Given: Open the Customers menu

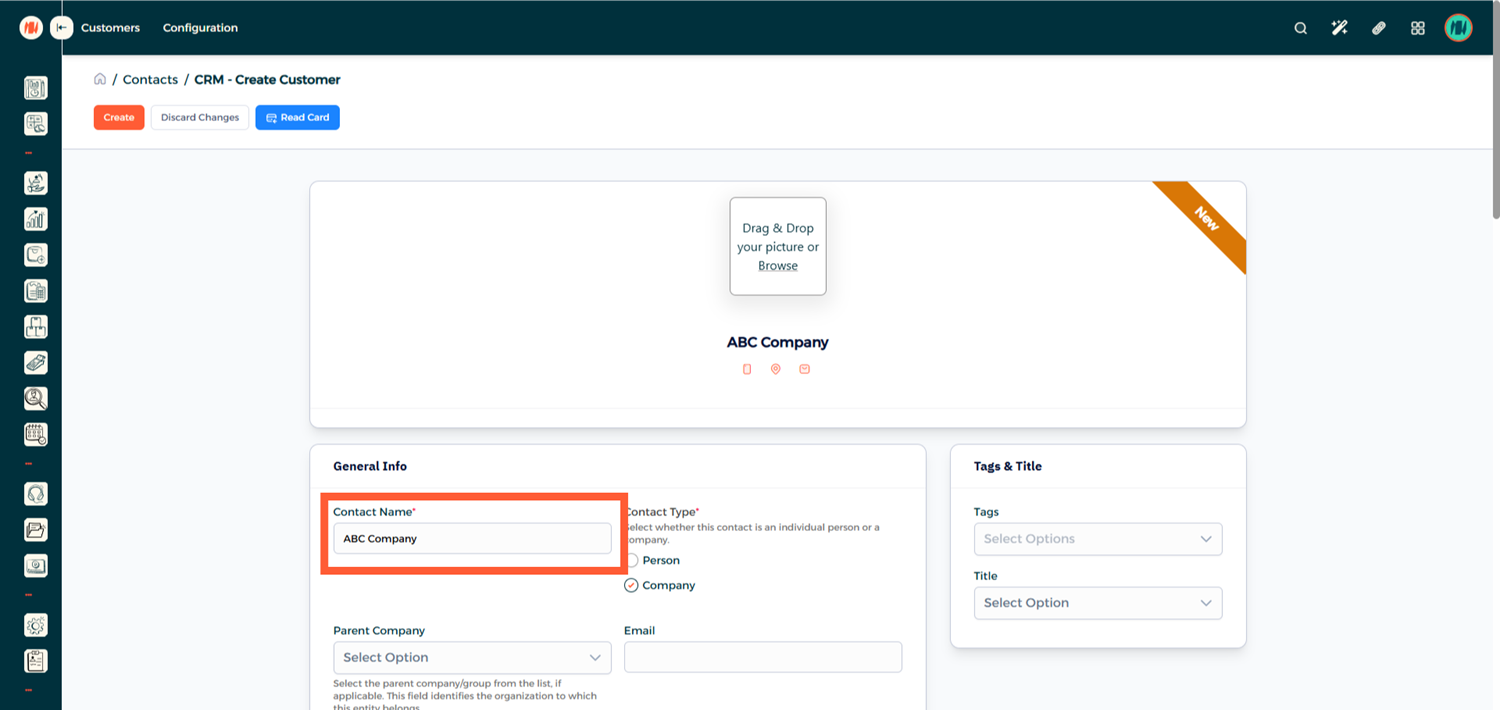Looking at the screenshot, I should (x=110, y=28).
